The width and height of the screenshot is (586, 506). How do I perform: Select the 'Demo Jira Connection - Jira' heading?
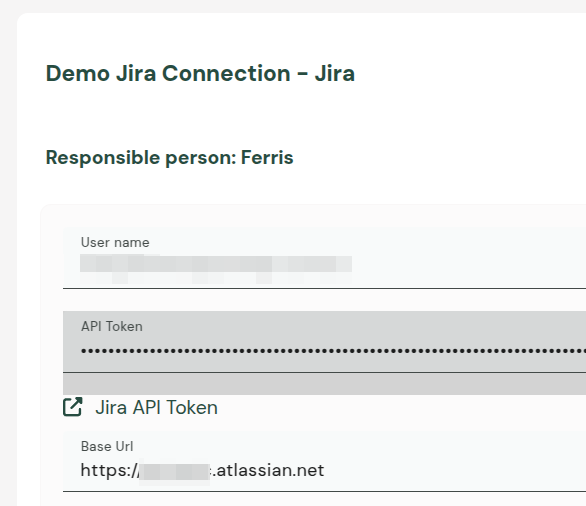(200, 73)
